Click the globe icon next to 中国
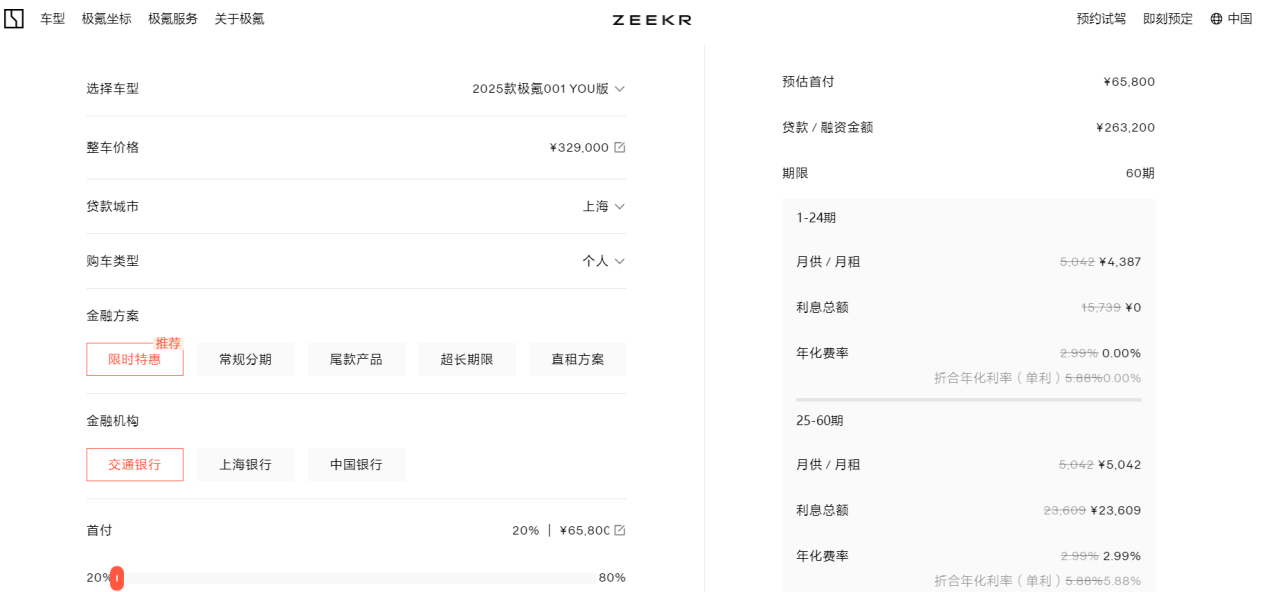 pos(1216,18)
